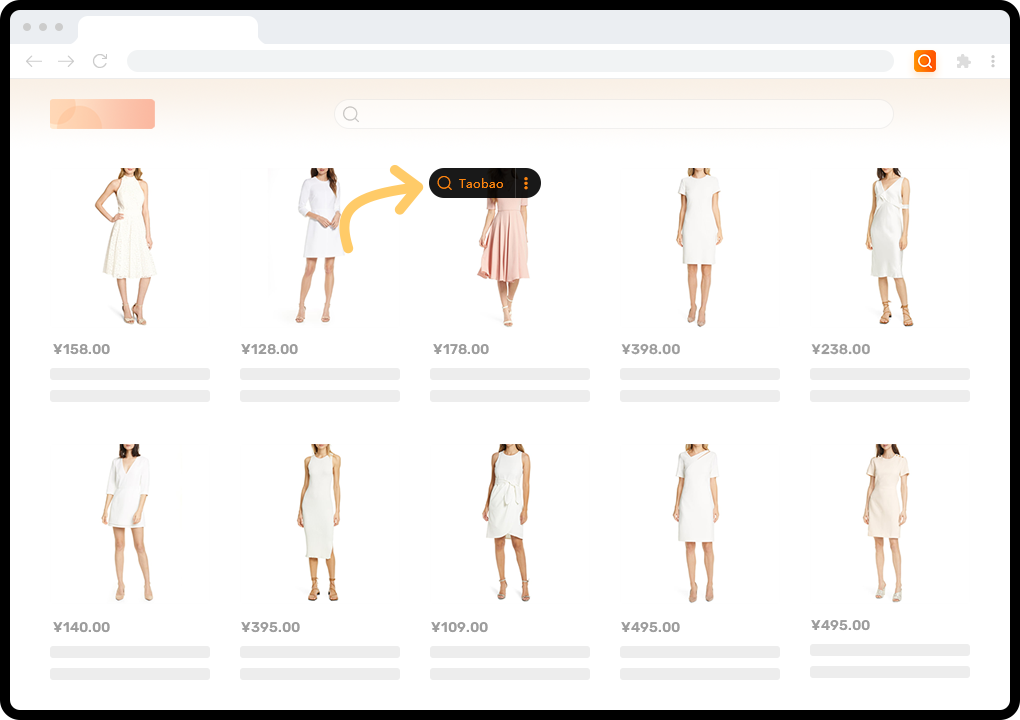Click the forward navigation arrow
The height and width of the screenshot is (720, 1020).
coord(66,61)
